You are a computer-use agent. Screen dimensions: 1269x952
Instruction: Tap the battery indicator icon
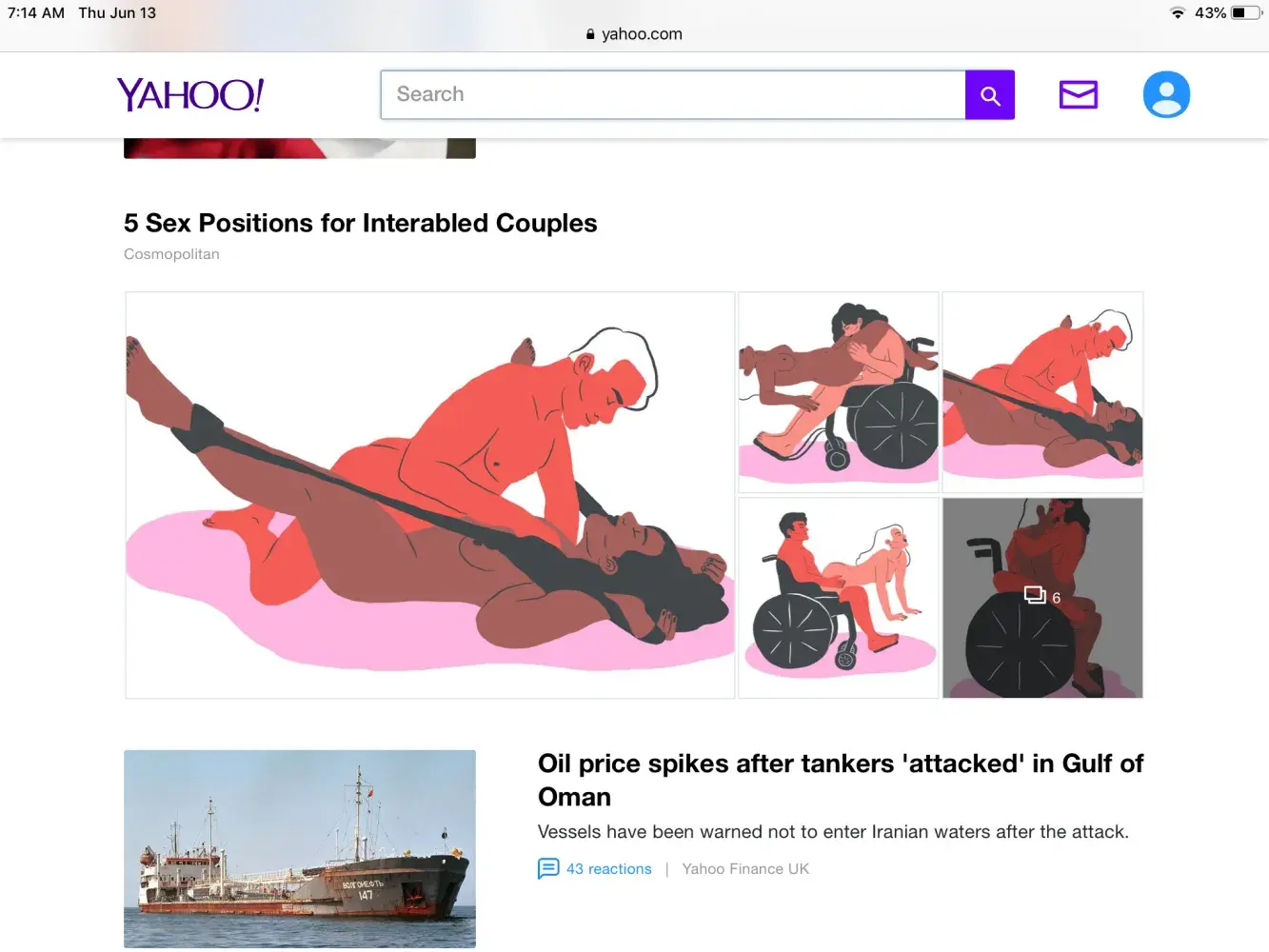[1246, 13]
